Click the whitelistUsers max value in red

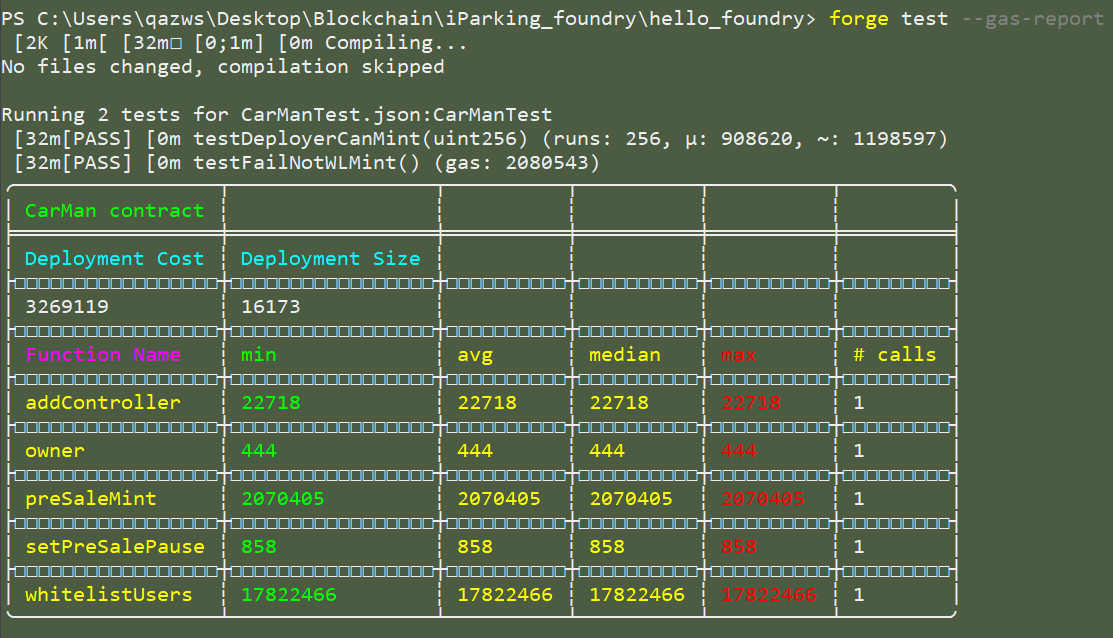pyautogui.click(x=769, y=594)
